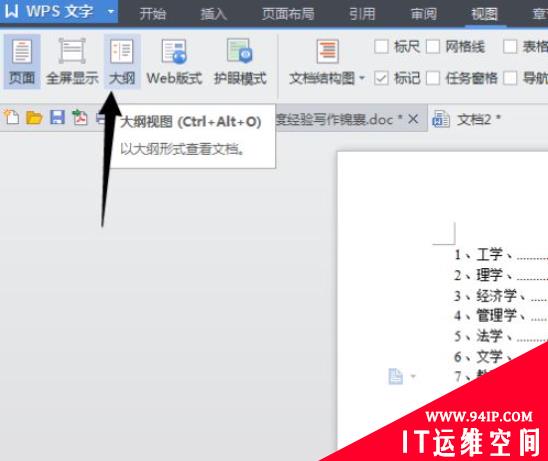Open the 插入 ribbon tab
The height and width of the screenshot is (461, 548).
pyautogui.click(x=213, y=14)
